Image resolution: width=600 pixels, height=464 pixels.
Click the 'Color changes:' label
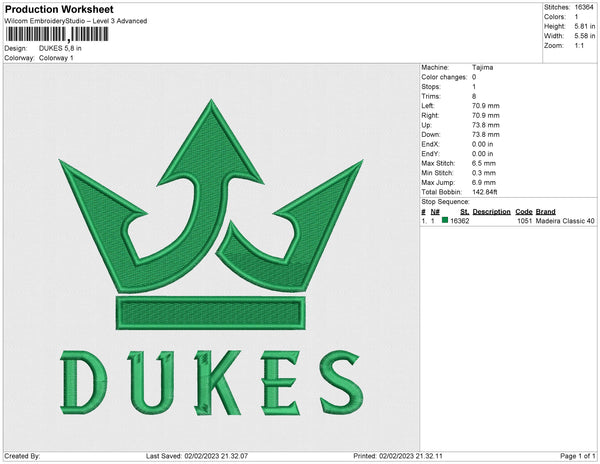444,77
